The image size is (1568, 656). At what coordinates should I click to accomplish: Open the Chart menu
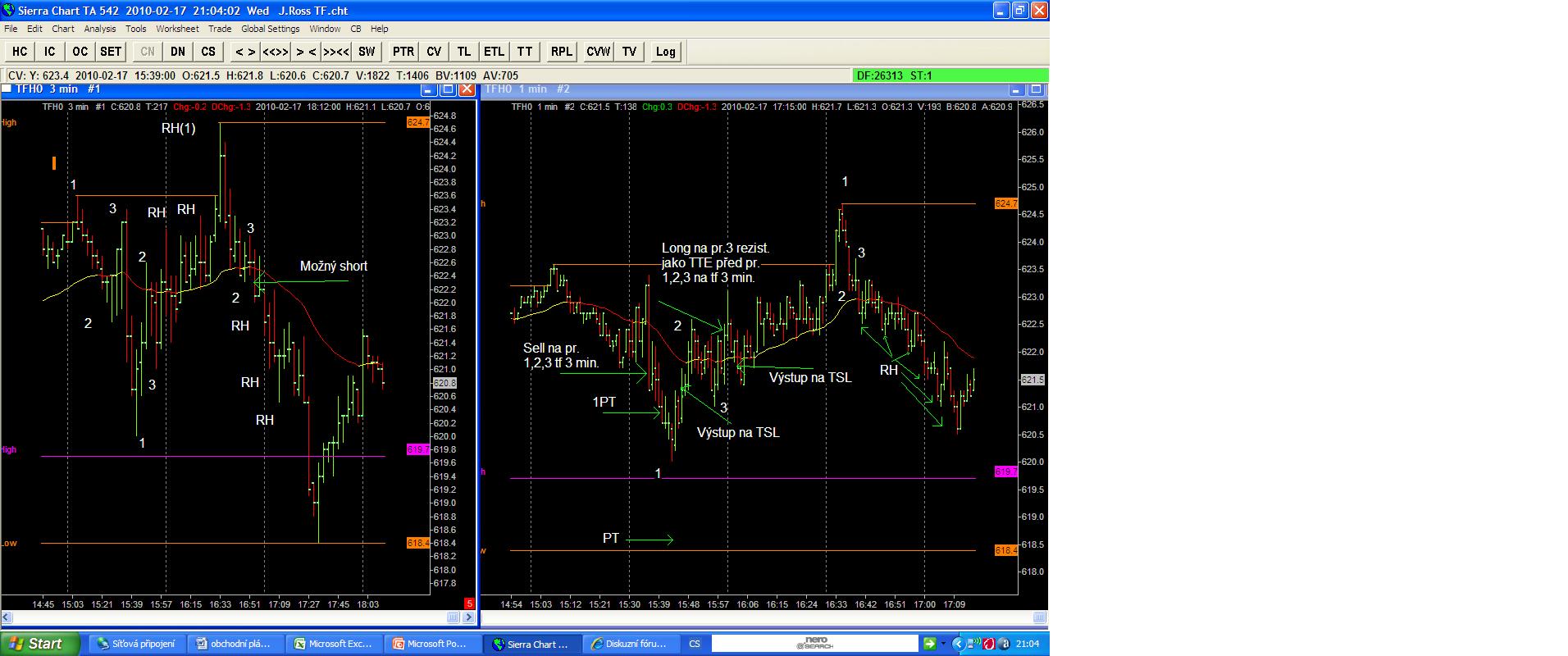pyautogui.click(x=63, y=29)
